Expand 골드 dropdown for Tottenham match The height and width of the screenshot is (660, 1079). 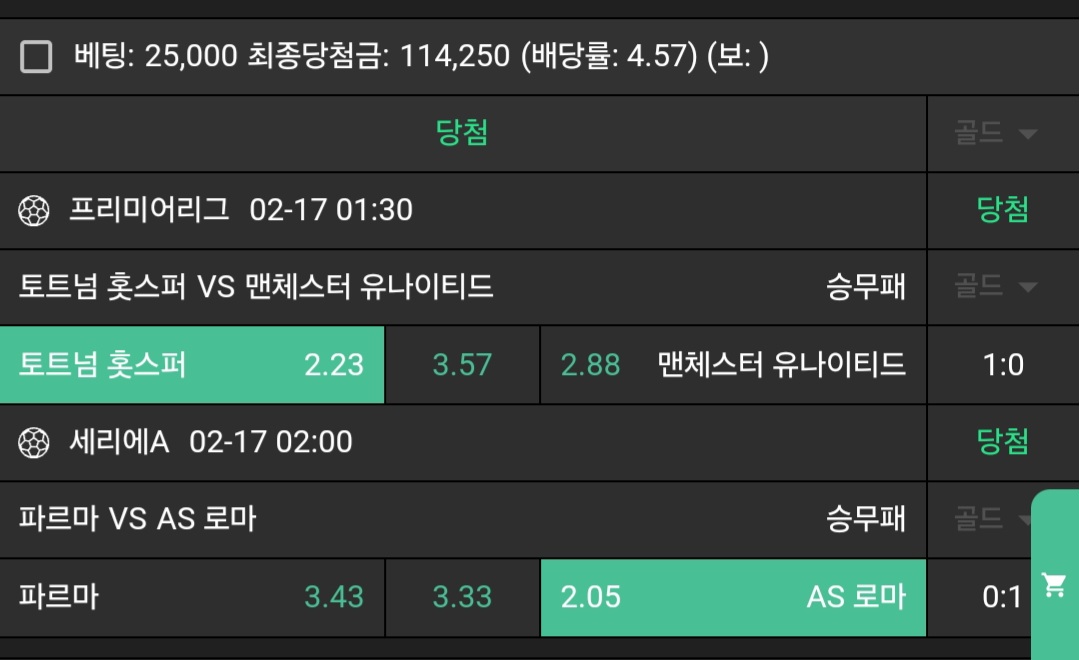point(995,288)
